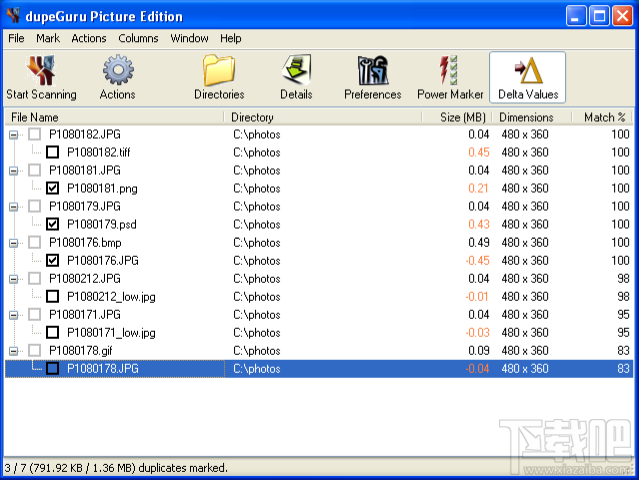Collapse the P1080212.JPG group
The width and height of the screenshot is (639, 480).
tap(13, 279)
